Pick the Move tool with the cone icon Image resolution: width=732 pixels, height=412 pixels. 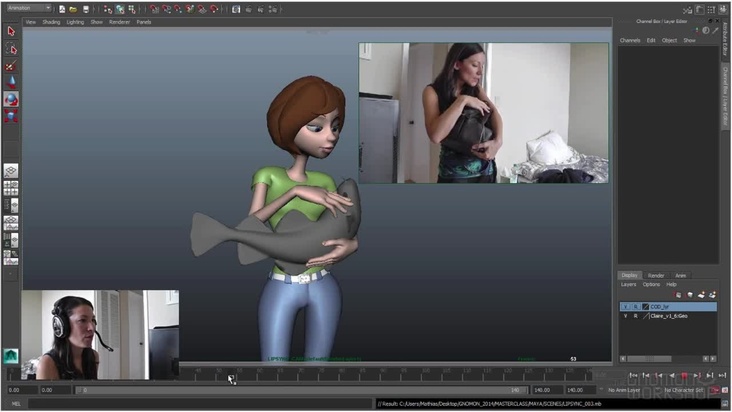pyautogui.click(x=11, y=82)
